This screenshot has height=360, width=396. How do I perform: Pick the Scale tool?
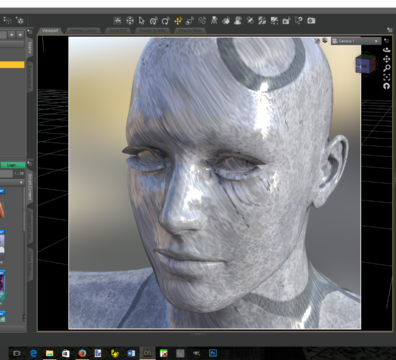point(190,21)
